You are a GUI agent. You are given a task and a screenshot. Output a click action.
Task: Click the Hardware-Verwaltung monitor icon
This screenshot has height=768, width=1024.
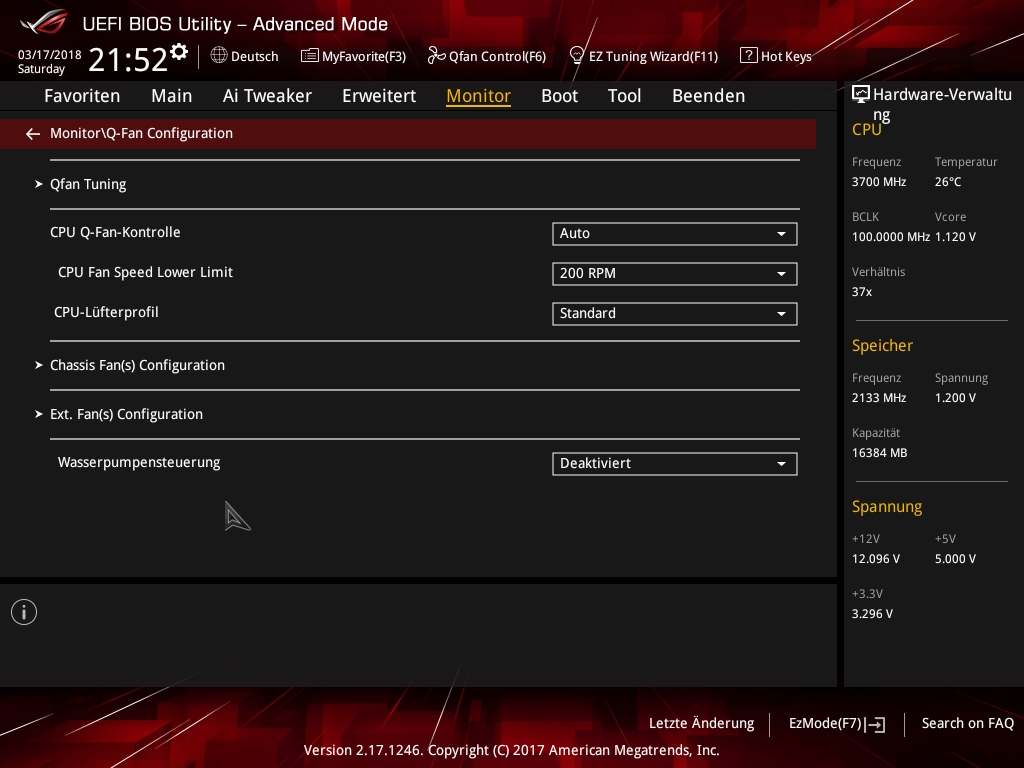coord(861,94)
